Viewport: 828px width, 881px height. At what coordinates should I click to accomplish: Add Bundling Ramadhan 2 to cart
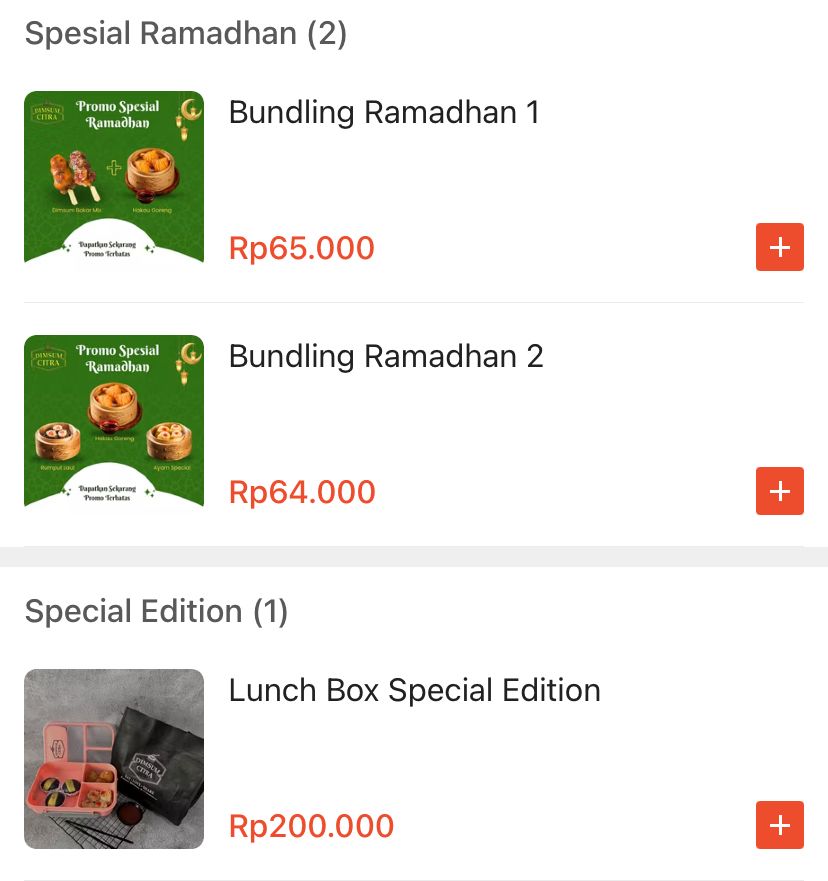coord(779,491)
